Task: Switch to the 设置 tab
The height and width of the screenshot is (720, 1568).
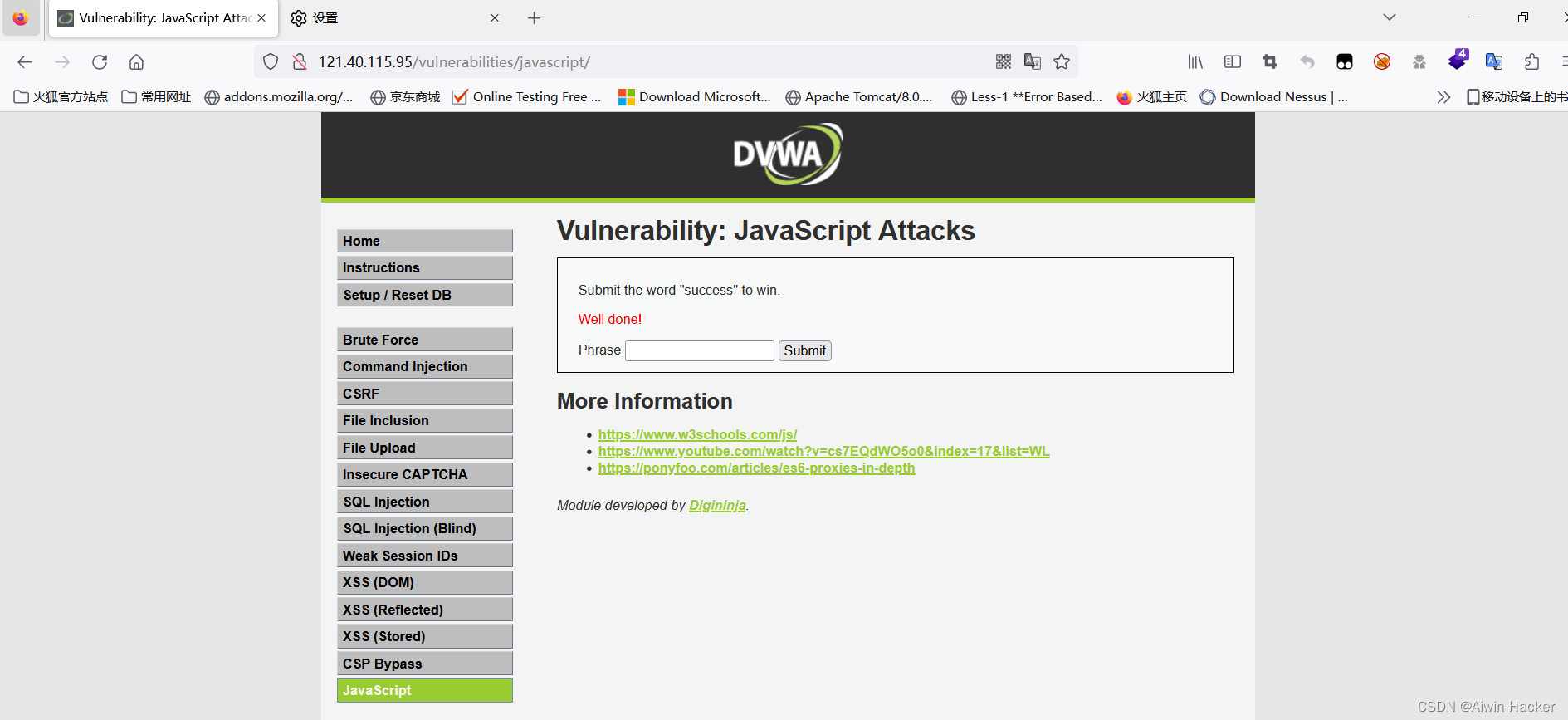Action: click(396, 17)
